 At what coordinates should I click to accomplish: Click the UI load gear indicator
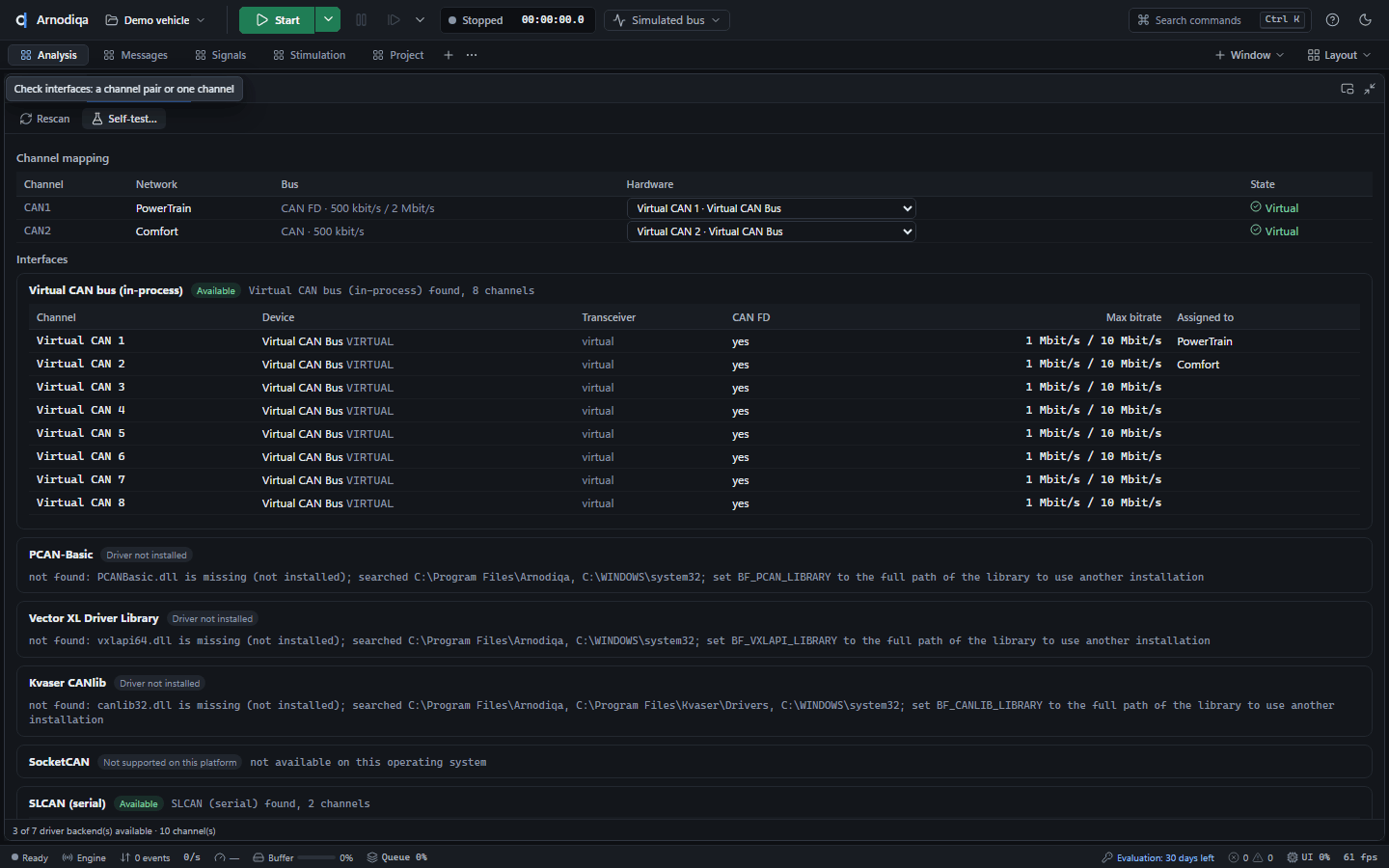coord(1308,857)
